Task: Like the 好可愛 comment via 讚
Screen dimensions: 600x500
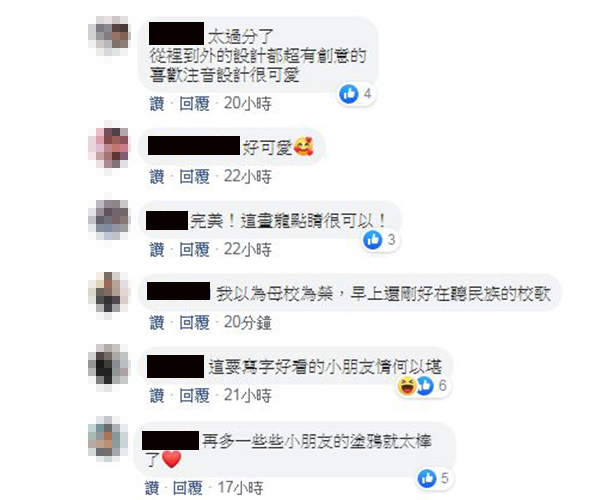Action: [x=157, y=177]
